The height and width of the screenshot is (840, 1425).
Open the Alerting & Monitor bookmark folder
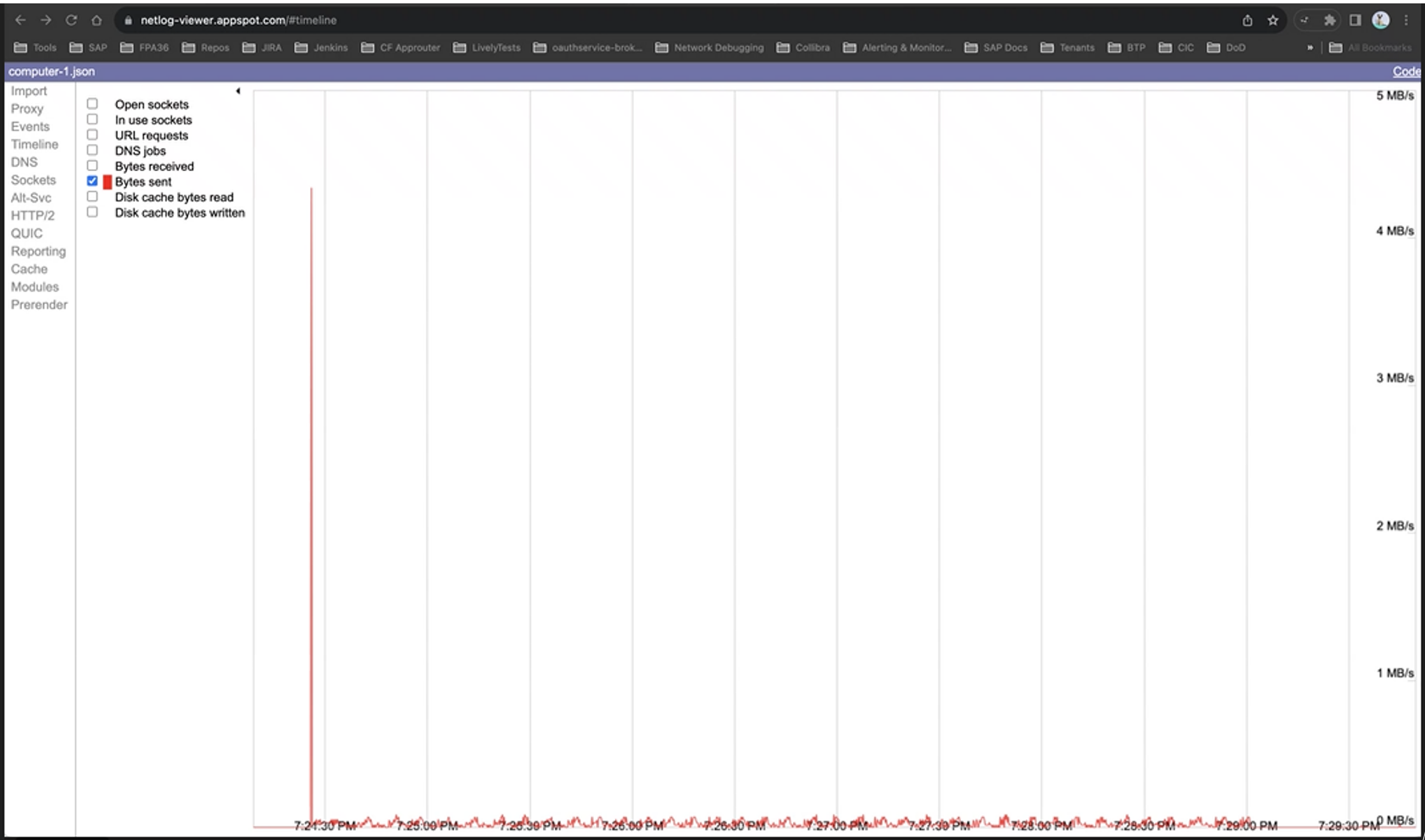[897, 47]
